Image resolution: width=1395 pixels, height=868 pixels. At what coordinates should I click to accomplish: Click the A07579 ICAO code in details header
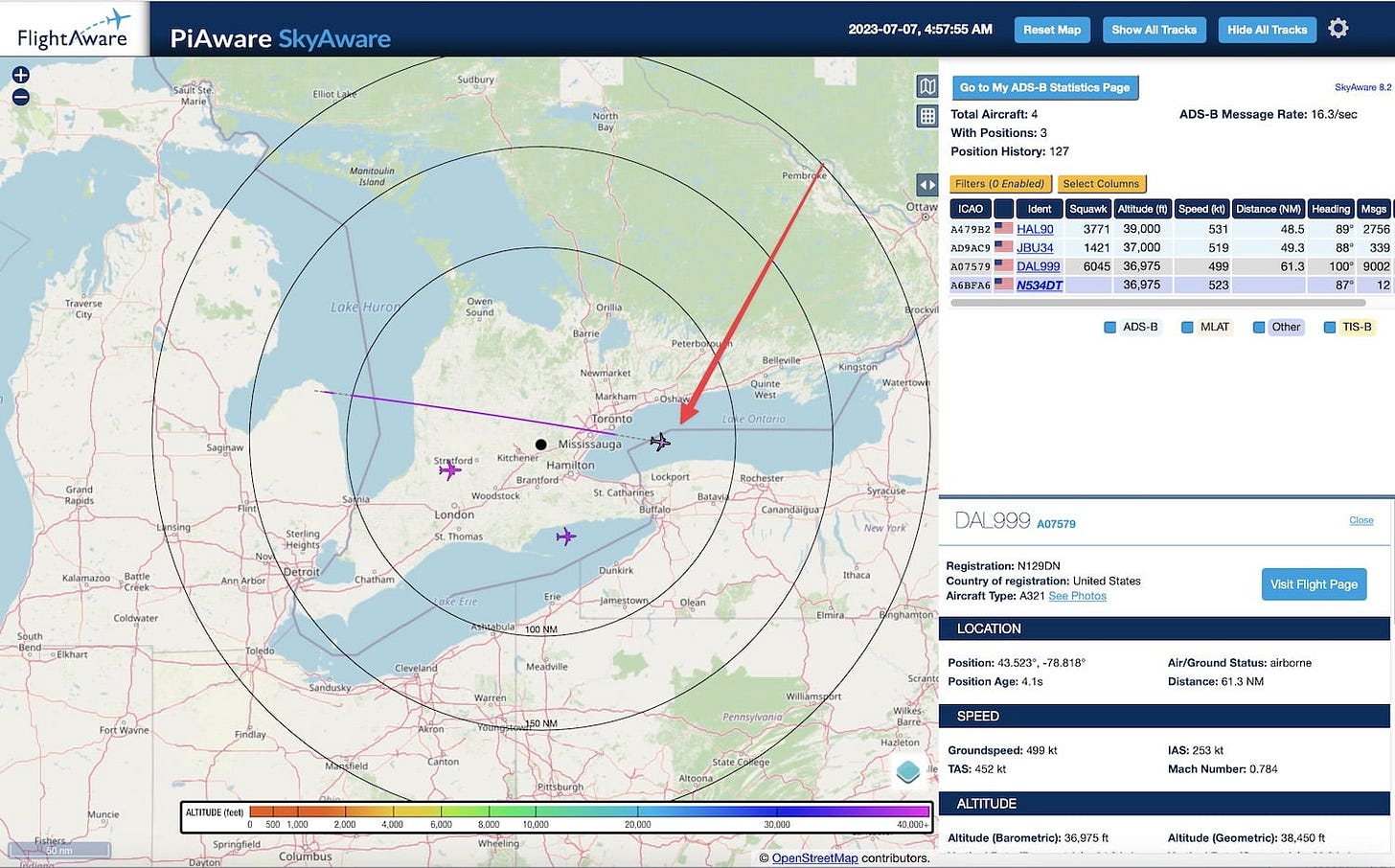coord(1056,524)
